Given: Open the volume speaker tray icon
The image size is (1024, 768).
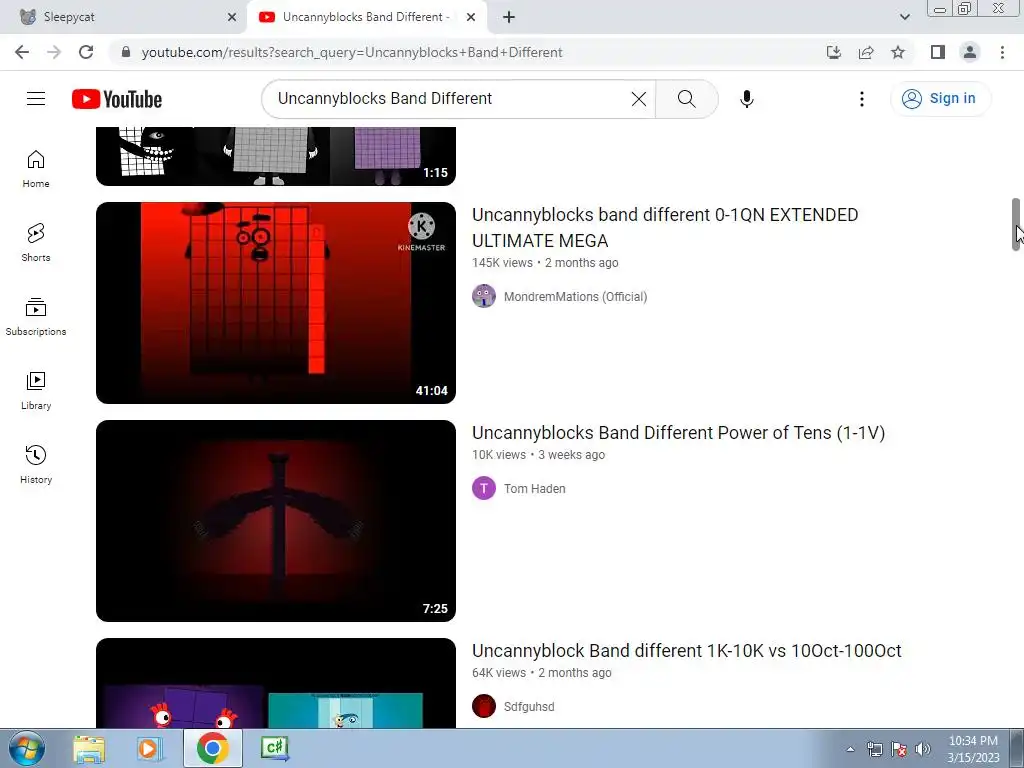Looking at the screenshot, I should click(923, 749).
